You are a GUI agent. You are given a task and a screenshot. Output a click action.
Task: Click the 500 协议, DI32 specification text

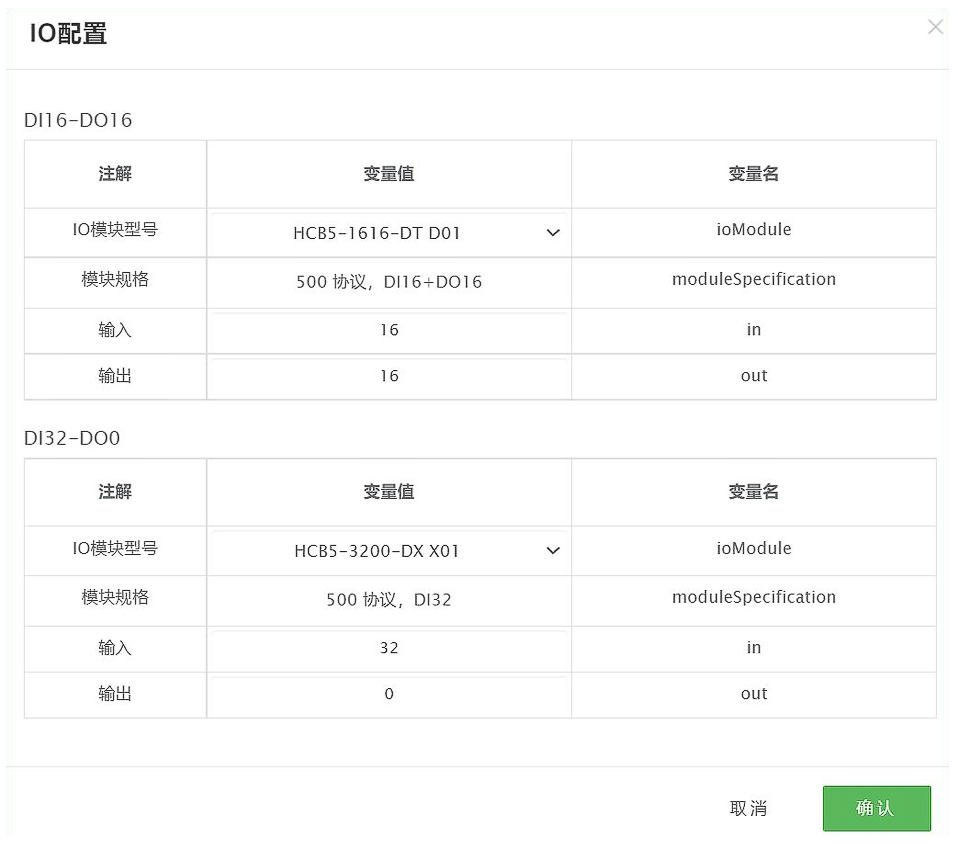click(389, 601)
